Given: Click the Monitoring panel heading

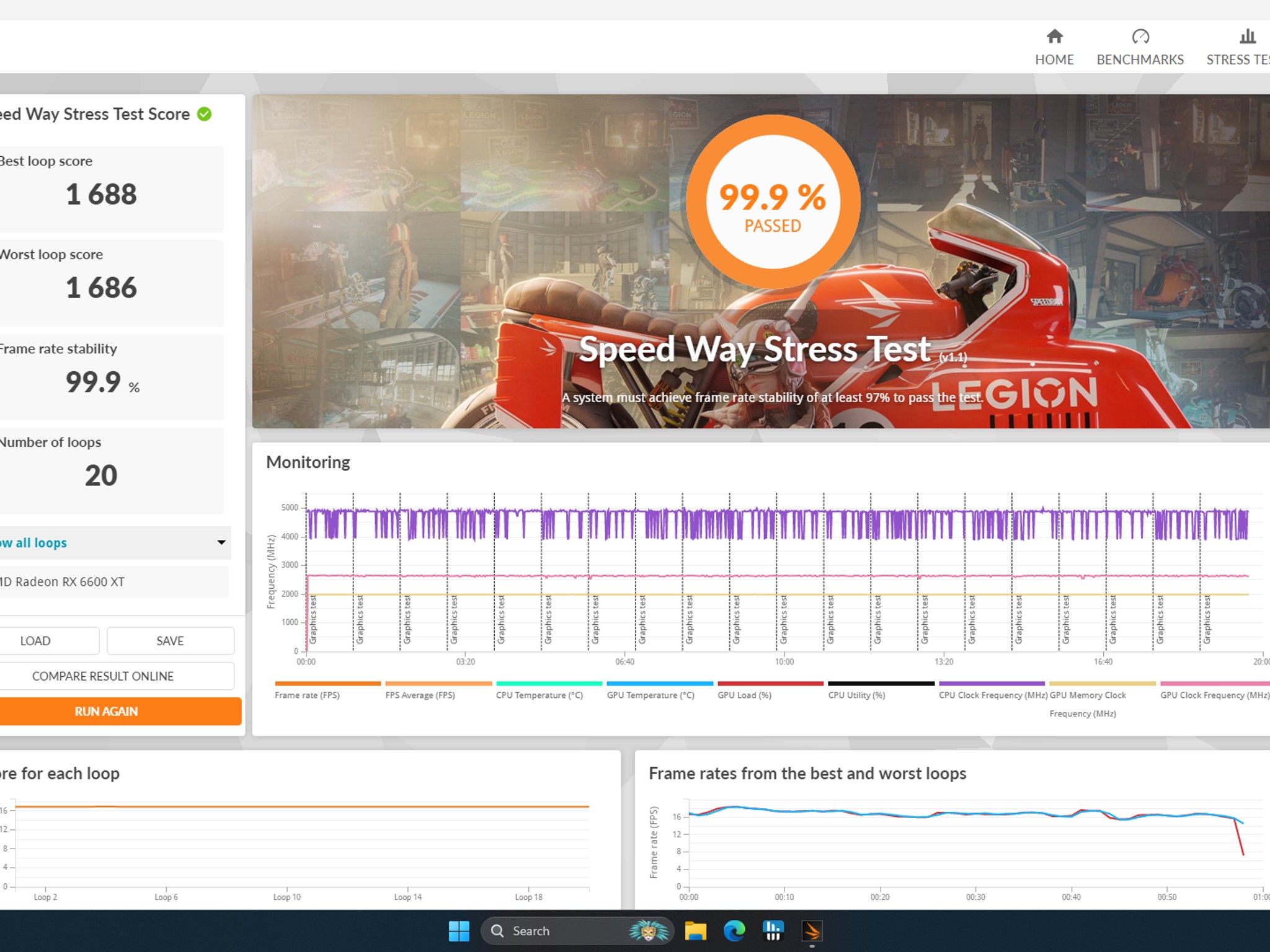Looking at the screenshot, I should pyautogui.click(x=308, y=462).
